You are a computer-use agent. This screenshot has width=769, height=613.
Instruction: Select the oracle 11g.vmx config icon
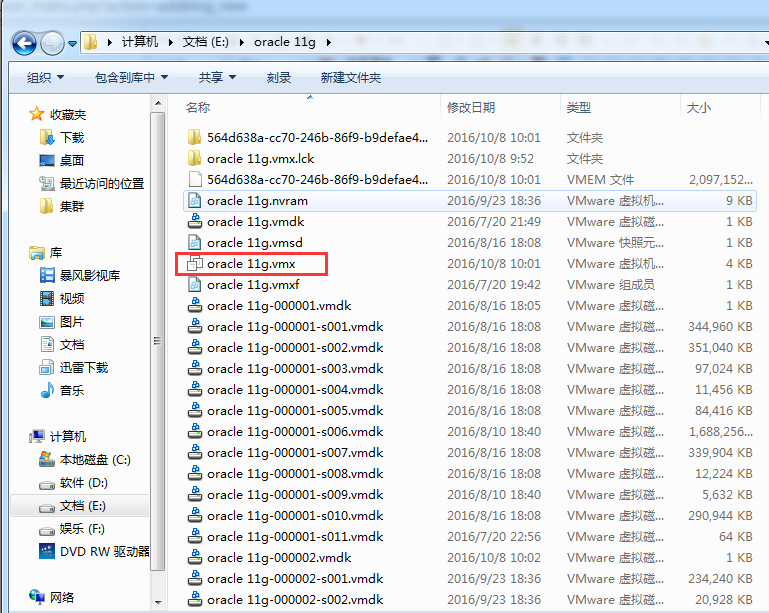click(x=195, y=263)
